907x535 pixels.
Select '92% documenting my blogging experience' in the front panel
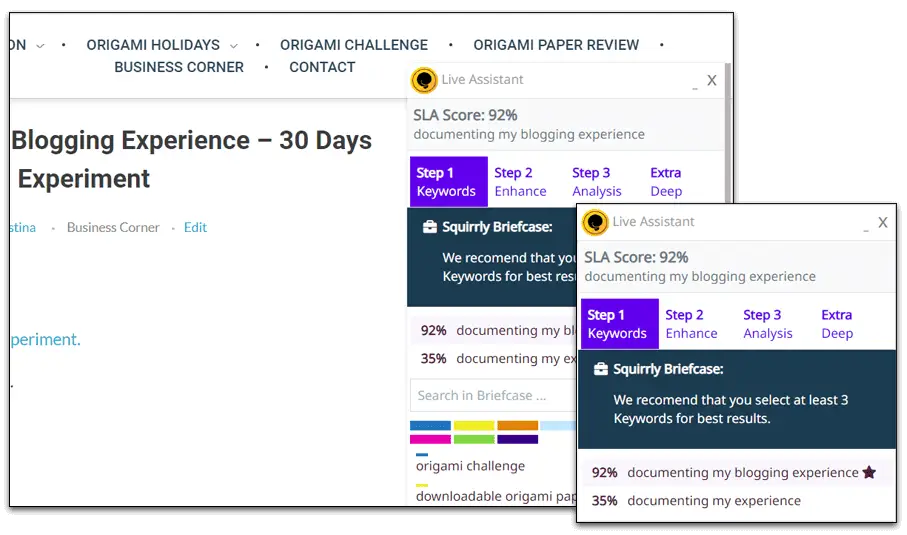737,473
